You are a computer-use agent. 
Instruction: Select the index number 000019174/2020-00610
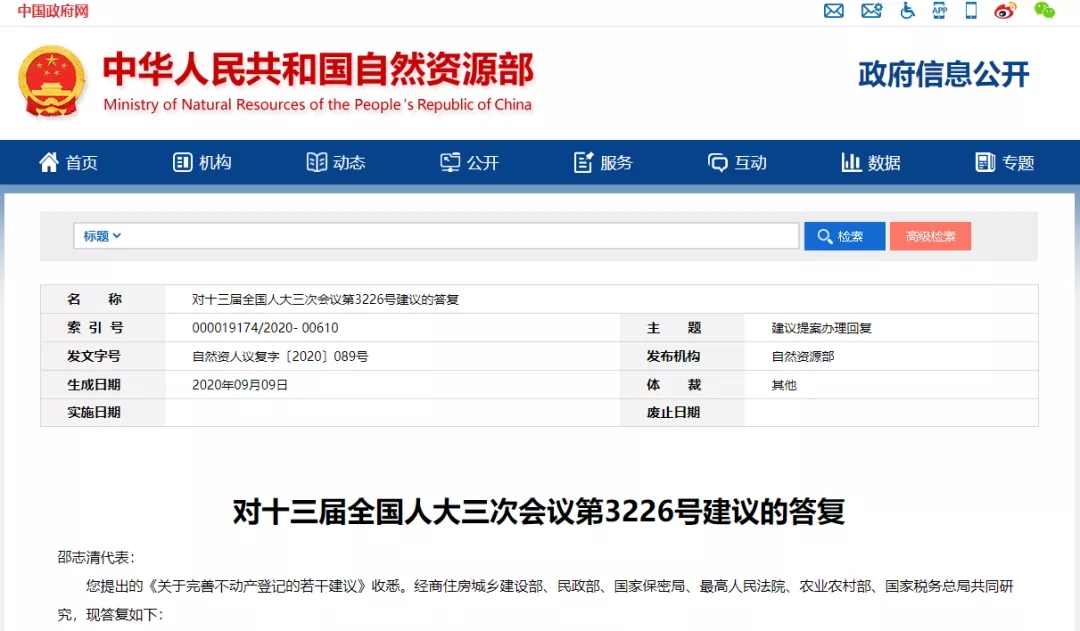(x=265, y=328)
